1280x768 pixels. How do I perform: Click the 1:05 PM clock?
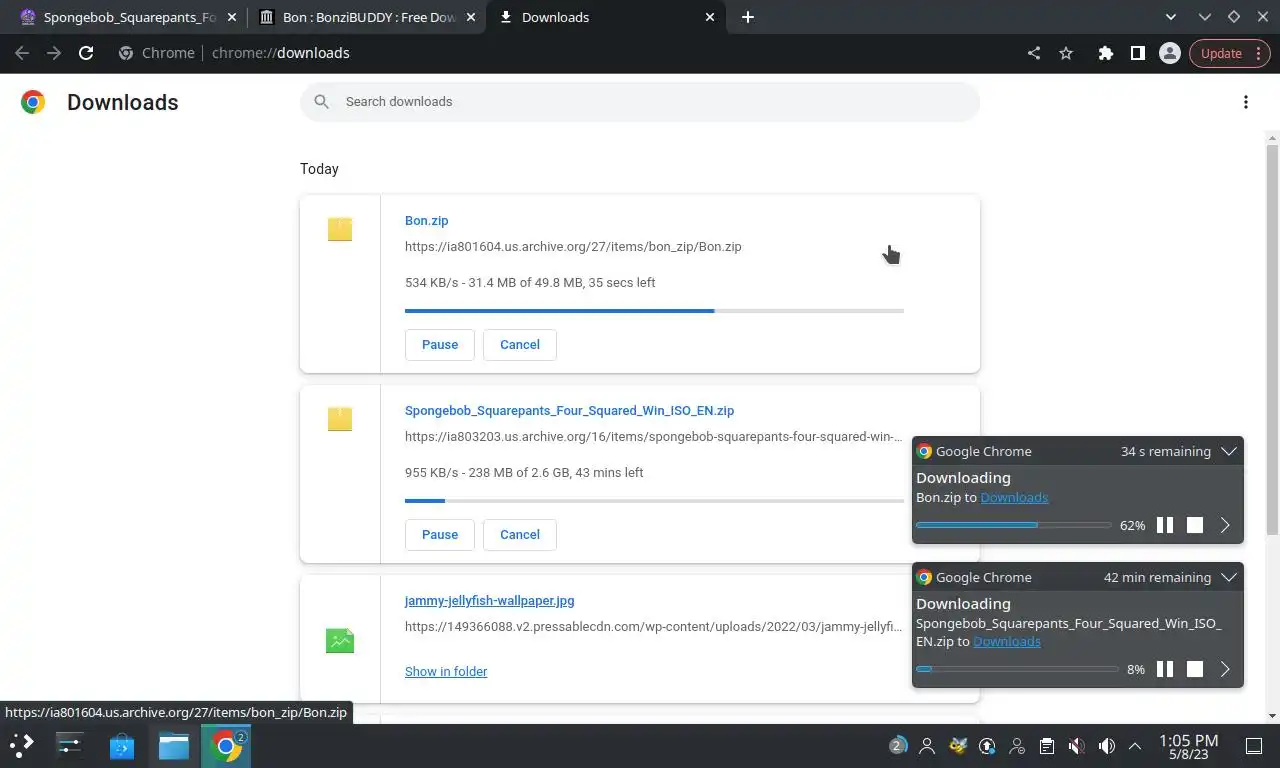[x=1189, y=741]
